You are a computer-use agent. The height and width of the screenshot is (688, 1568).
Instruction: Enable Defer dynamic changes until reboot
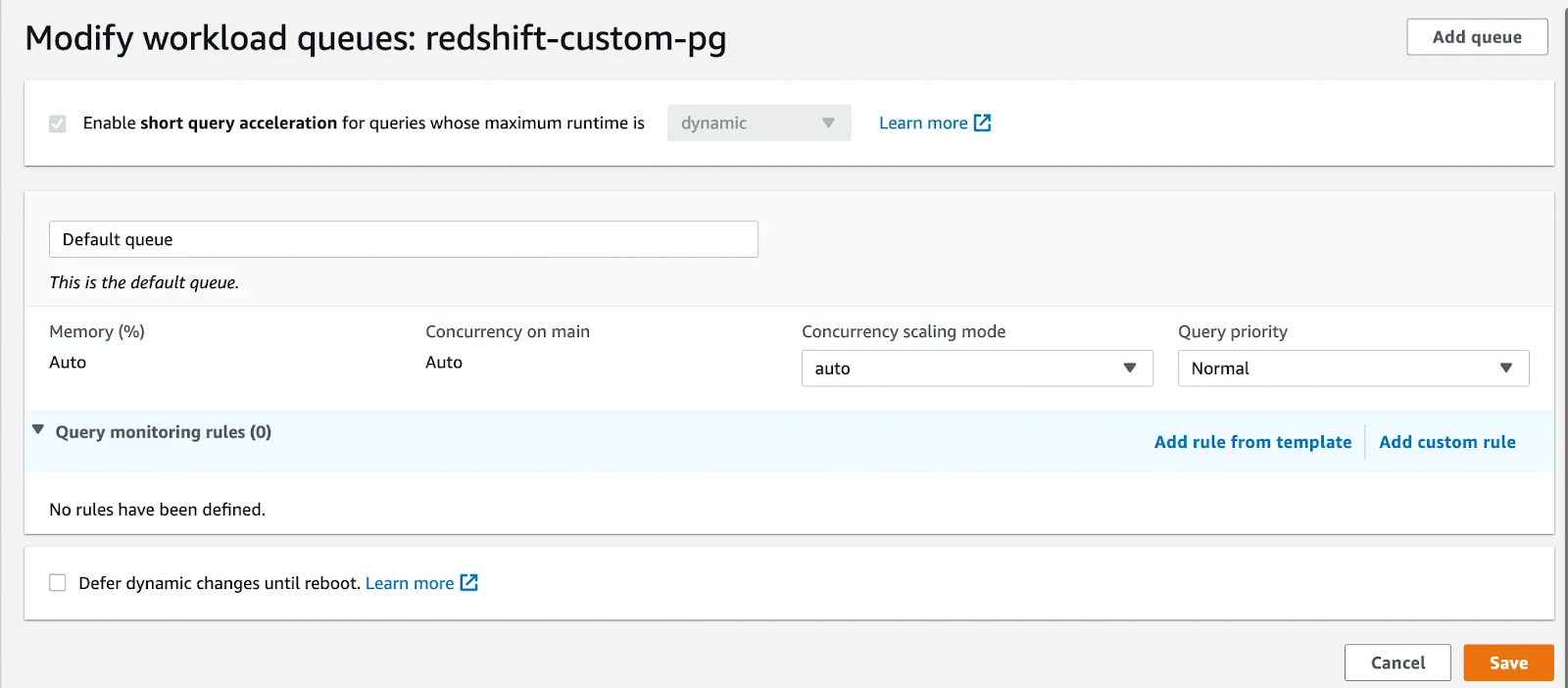click(58, 583)
